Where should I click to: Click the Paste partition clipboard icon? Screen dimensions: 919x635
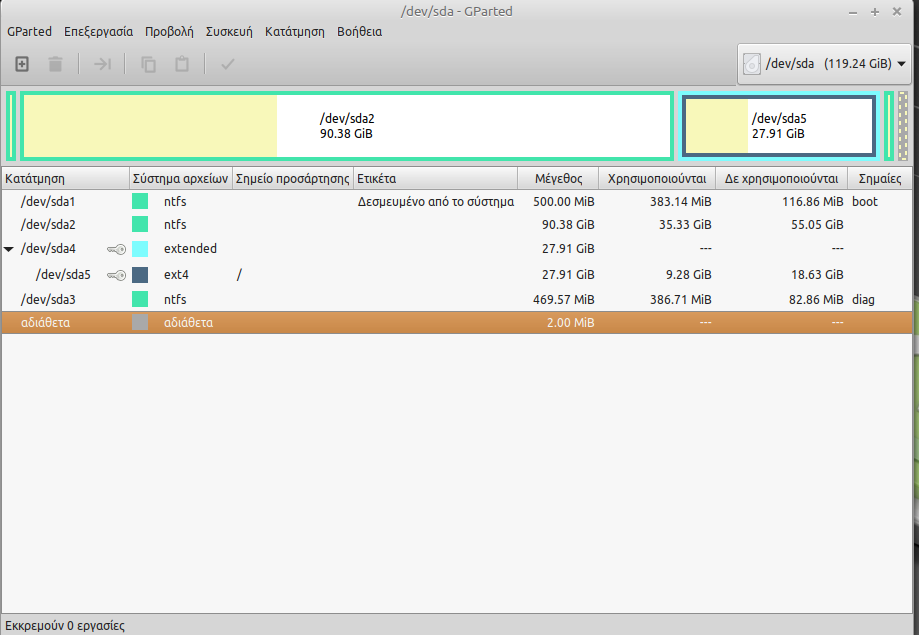(x=182, y=64)
